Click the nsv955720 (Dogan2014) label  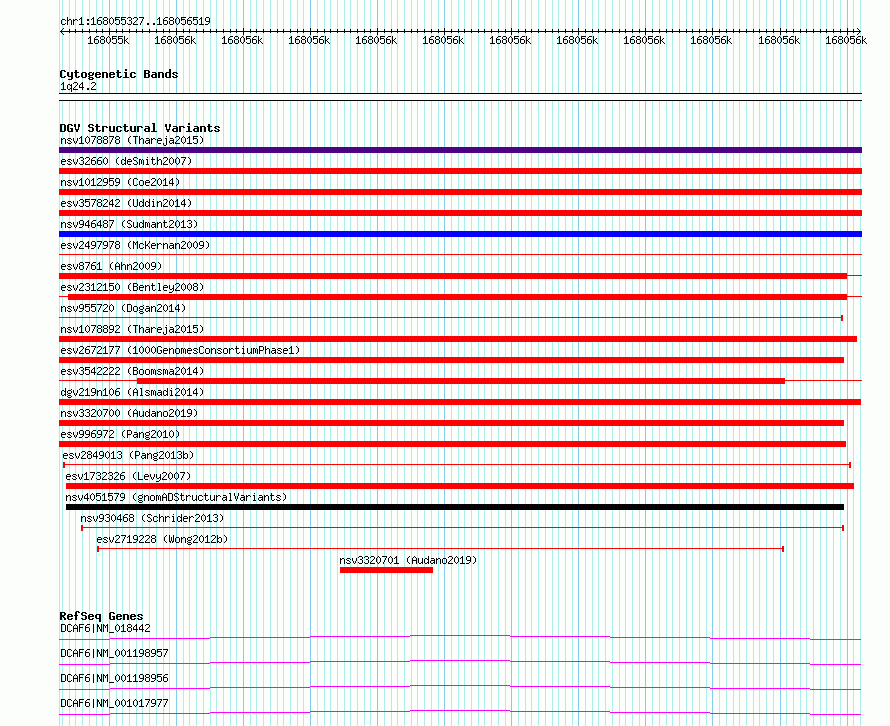(x=123, y=308)
